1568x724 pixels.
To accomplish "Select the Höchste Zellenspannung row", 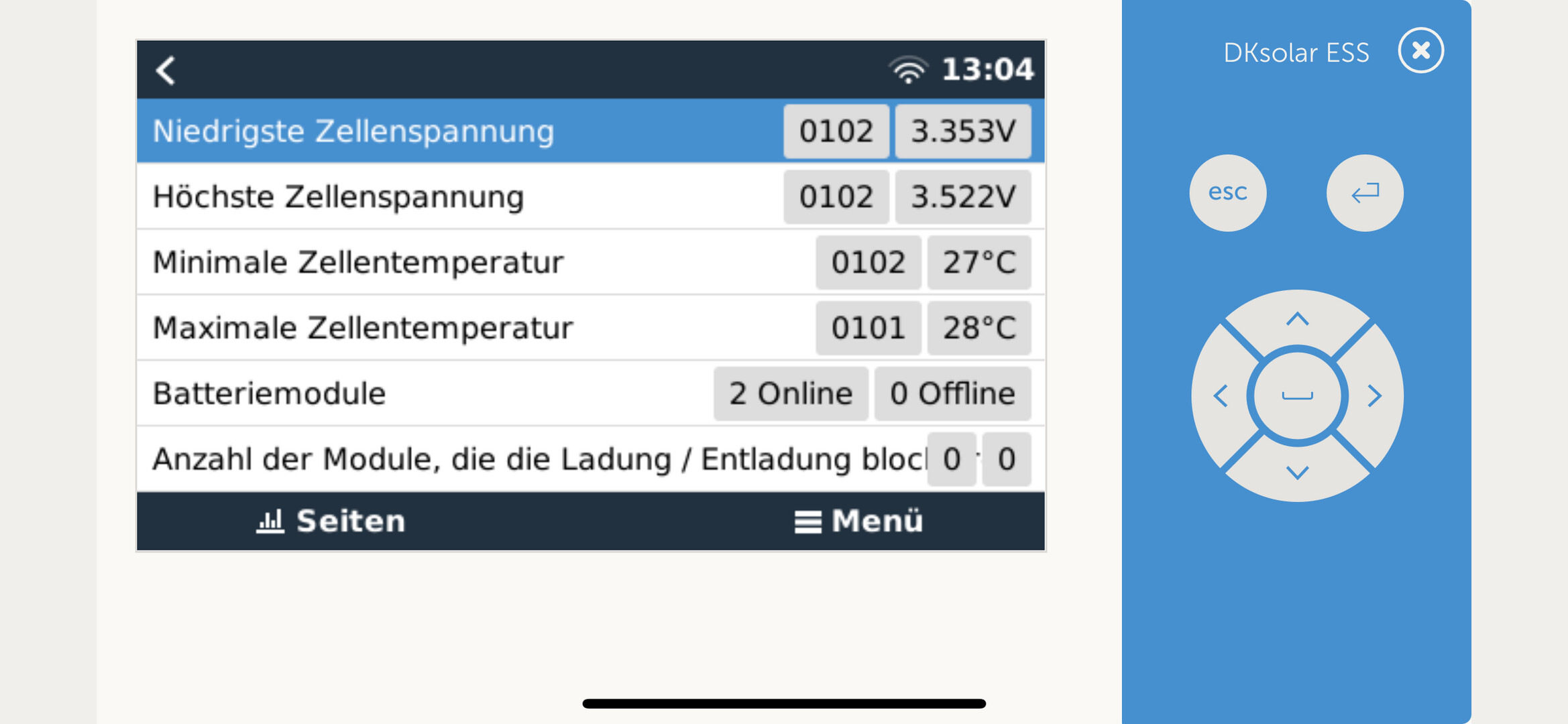I will [591, 196].
